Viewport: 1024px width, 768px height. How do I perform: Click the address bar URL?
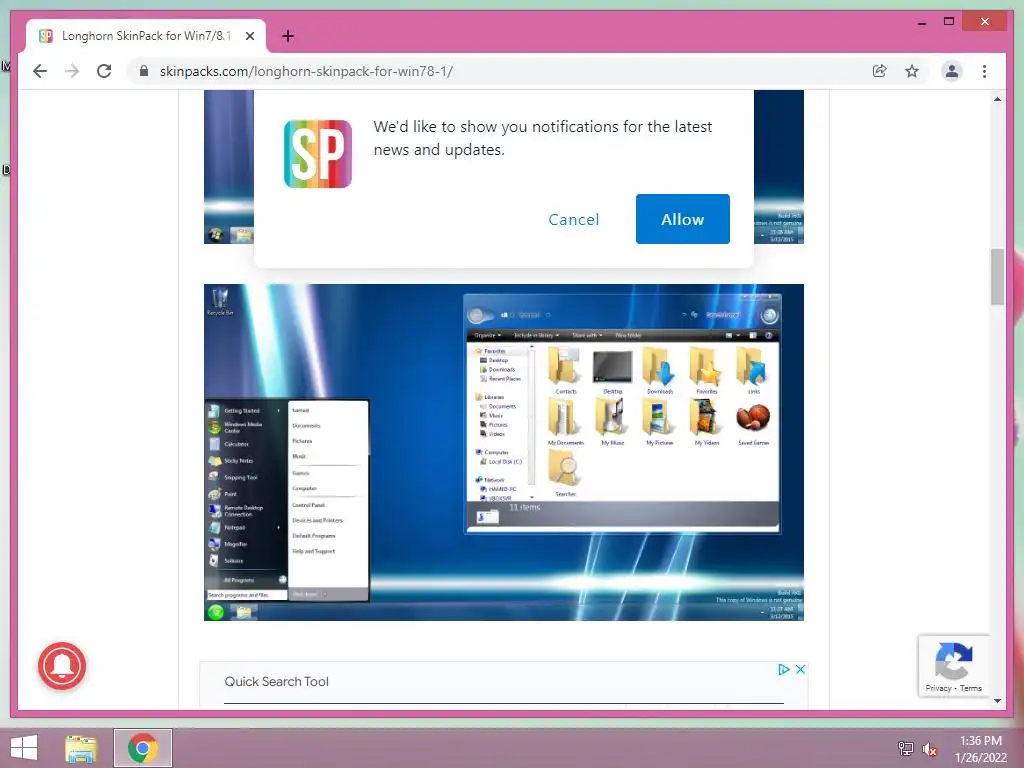pyautogui.click(x=306, y=71)
